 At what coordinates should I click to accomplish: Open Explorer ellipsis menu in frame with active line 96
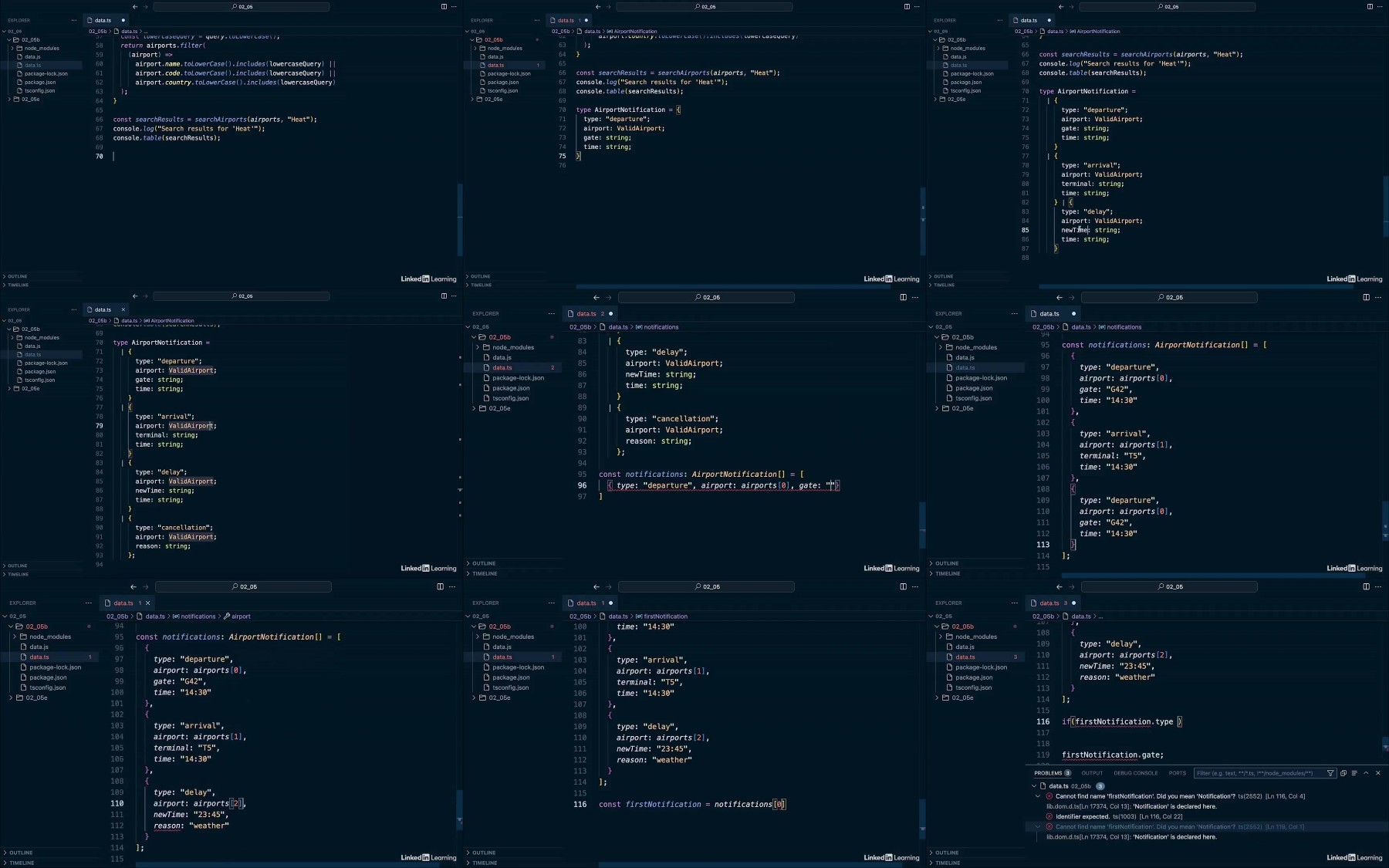[551, 313]
